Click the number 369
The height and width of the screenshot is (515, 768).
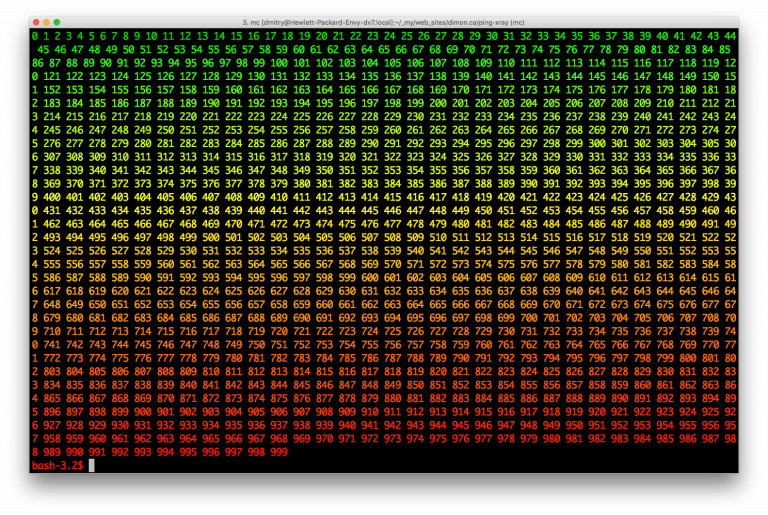(x=51, y=184)
